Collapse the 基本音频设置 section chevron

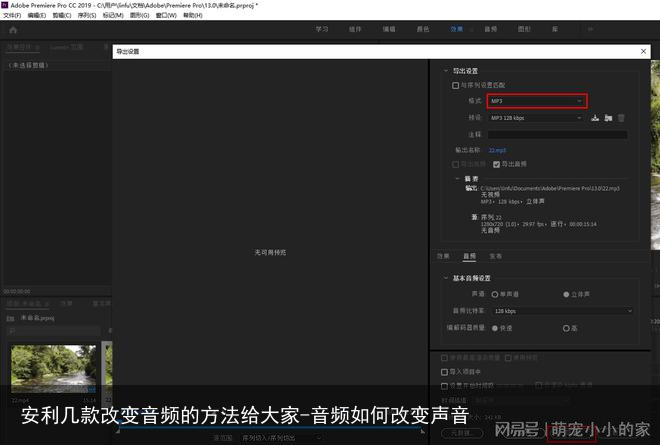(446, 278)
